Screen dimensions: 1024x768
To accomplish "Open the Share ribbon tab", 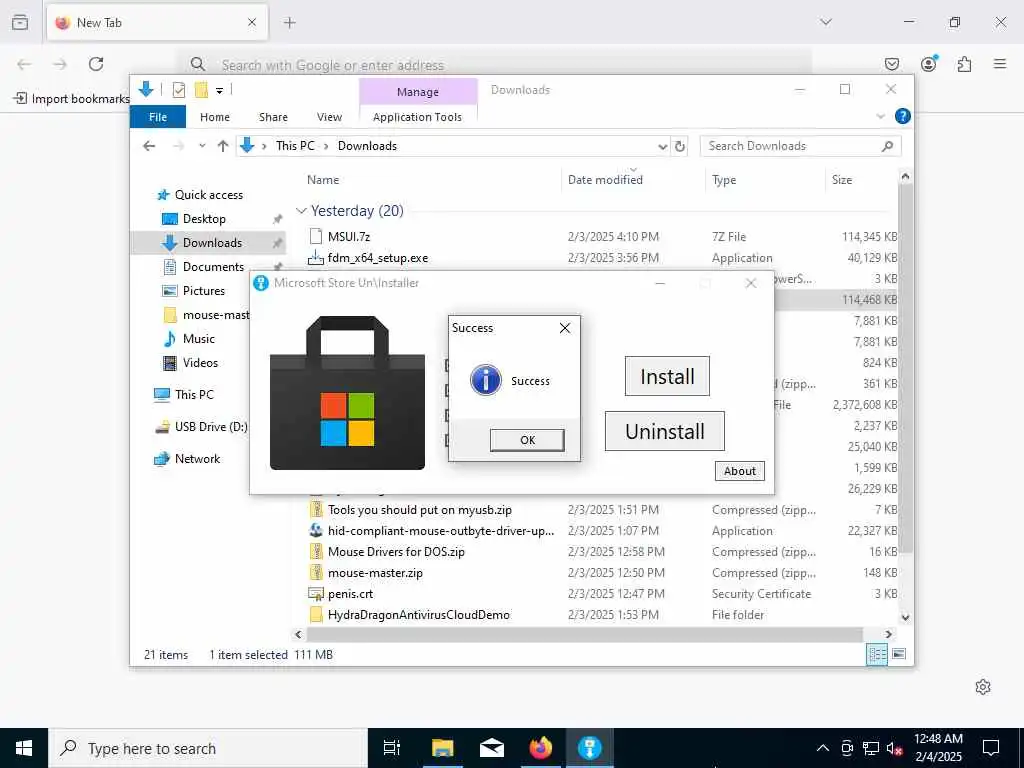I will click(273, 117).
